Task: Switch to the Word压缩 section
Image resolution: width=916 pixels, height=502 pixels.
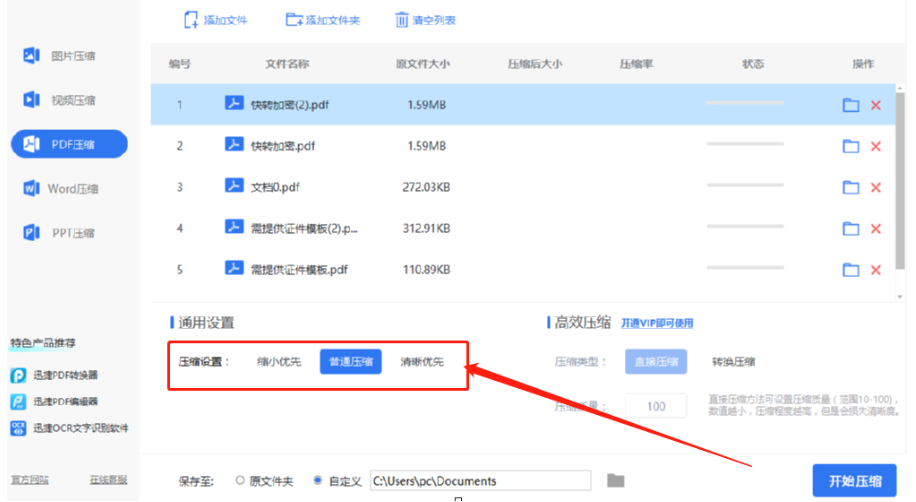Action: 61,189
